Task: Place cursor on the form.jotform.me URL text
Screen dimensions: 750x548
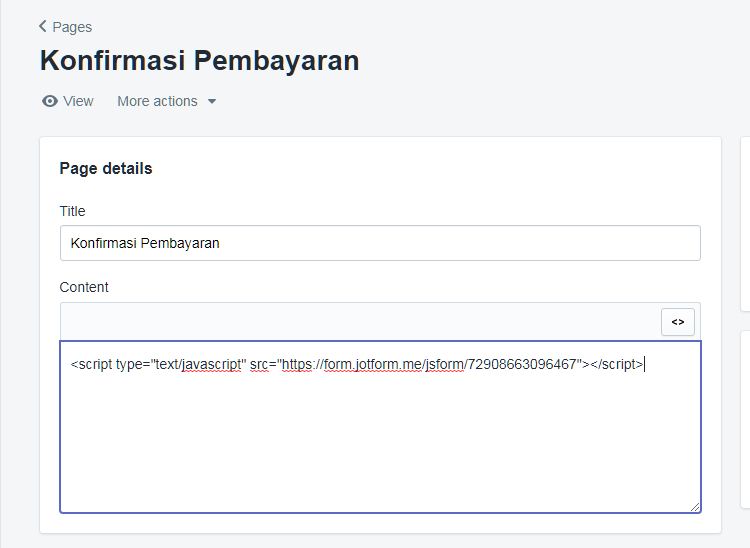Action: 373,364
